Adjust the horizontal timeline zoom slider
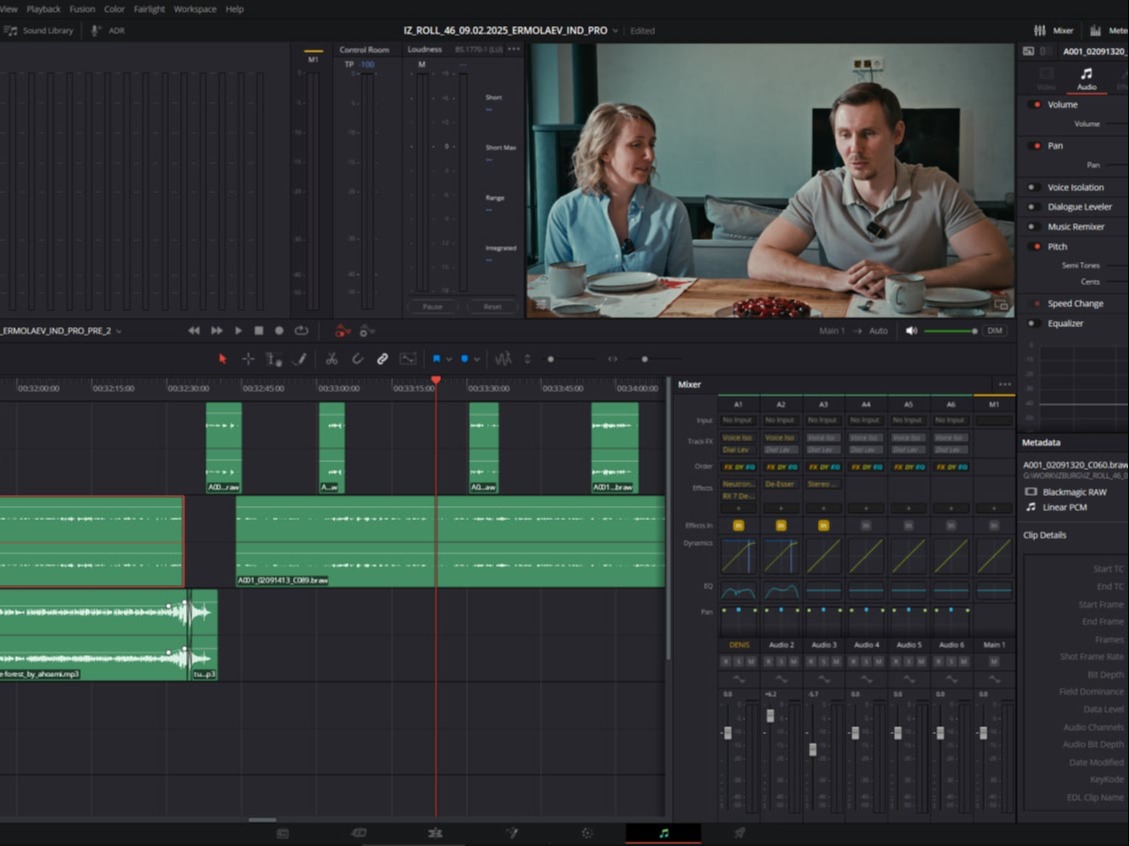Image resolution: width=1129 pixels, height=846 pixels. 644,359
